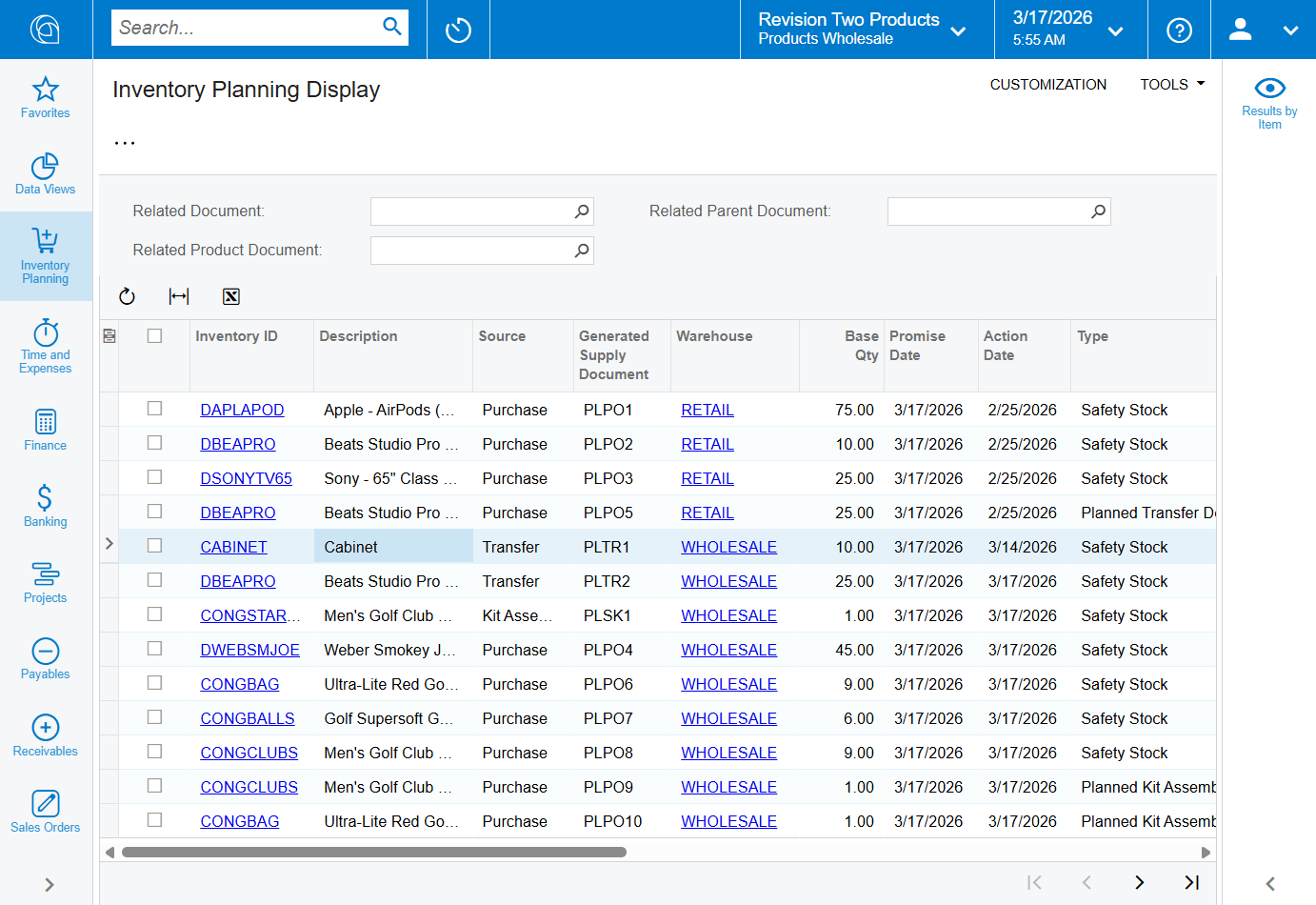This screenshot has height=905, width=1316.
Task: Click the Results by Item eye icon
Action: pos(1269,89)
